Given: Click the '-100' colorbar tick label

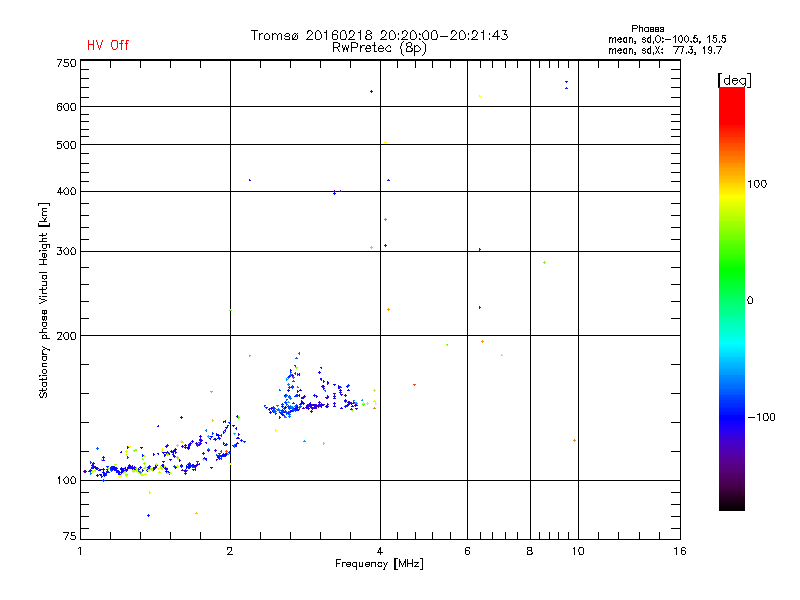Looking at the screenshot, I should click(x=761, y=417).
